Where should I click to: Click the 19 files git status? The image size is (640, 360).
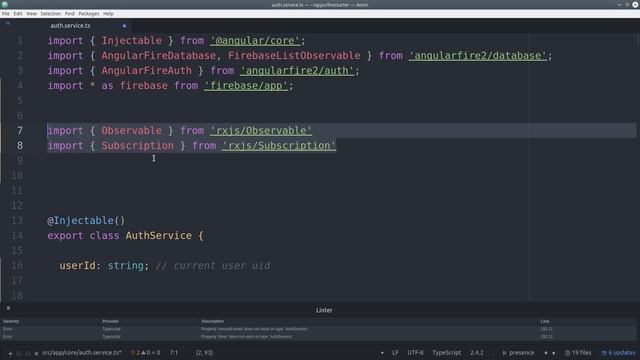point(578,353)
